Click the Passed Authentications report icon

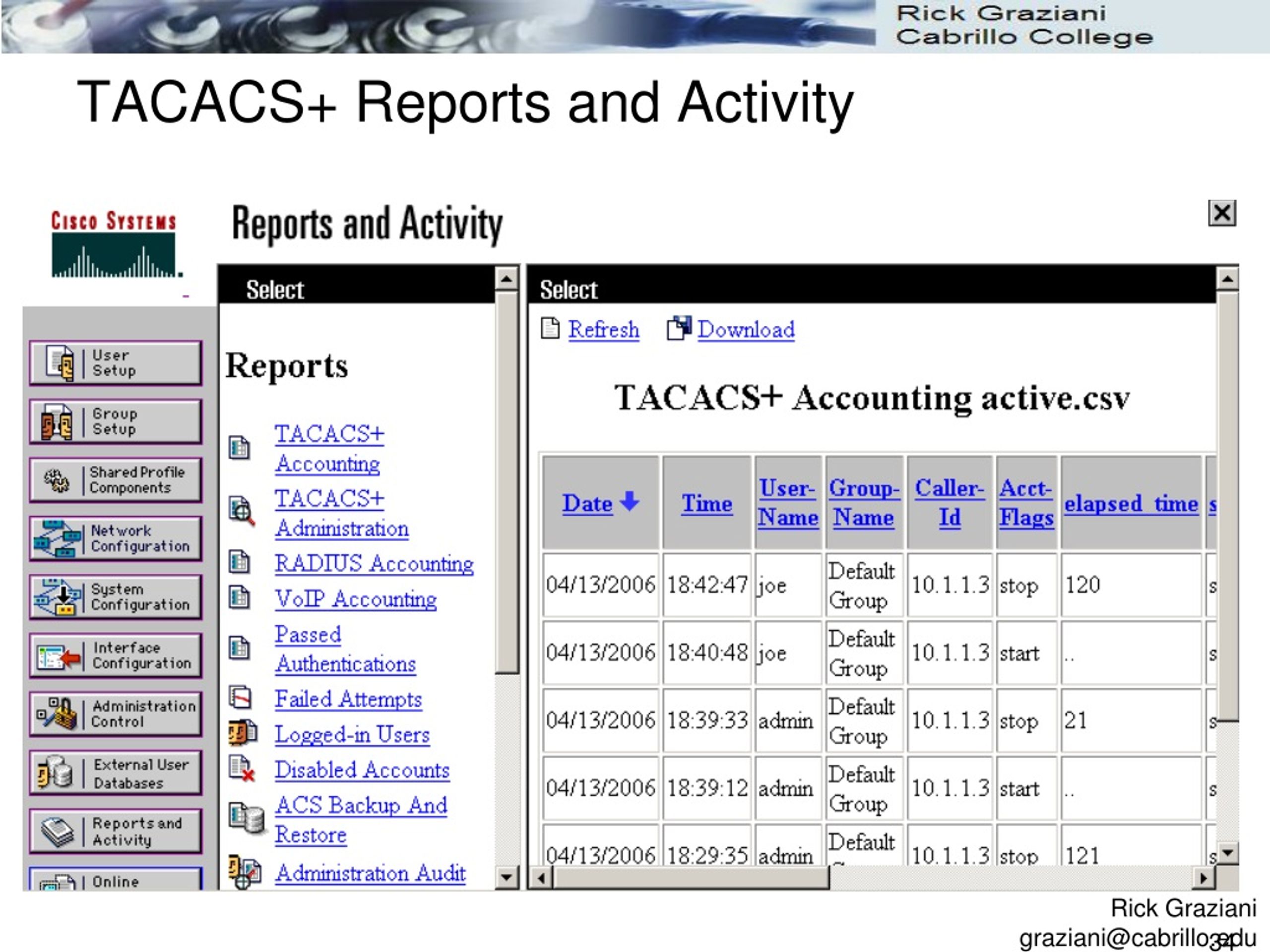[x=240, y=648]
